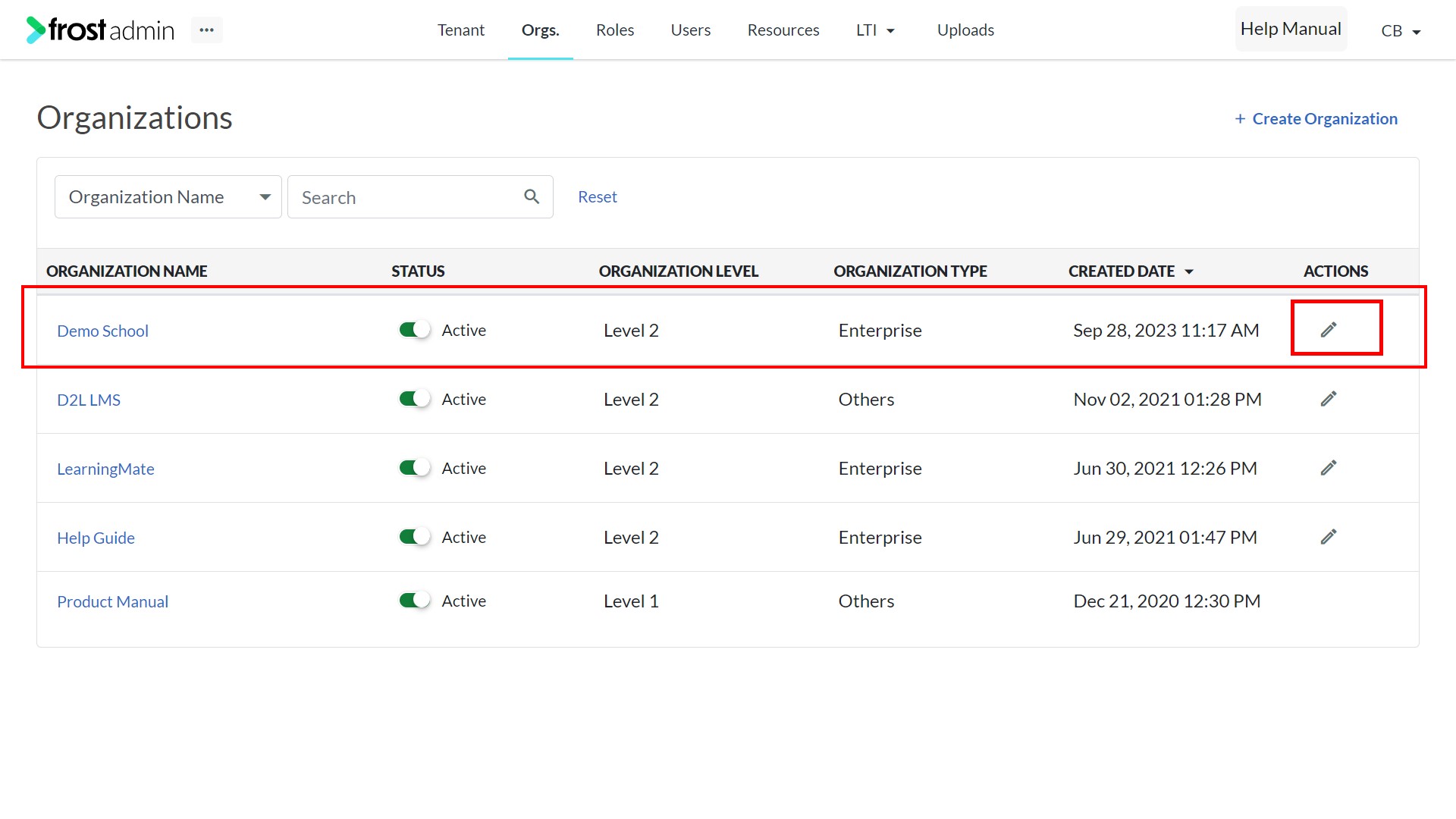Sort by Created Date column
Viewport: 1456px width, 819px height.
click(x=1131, y=271)
